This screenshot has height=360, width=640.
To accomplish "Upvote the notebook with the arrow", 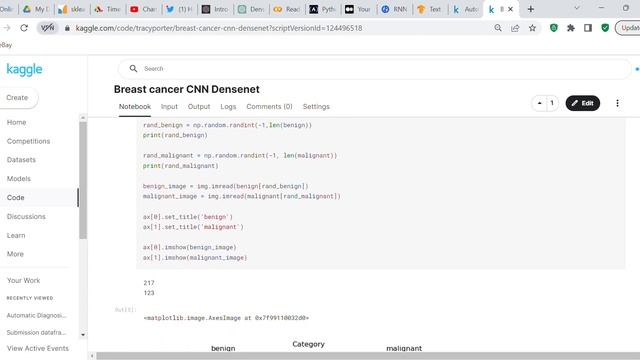I will 540,103.
